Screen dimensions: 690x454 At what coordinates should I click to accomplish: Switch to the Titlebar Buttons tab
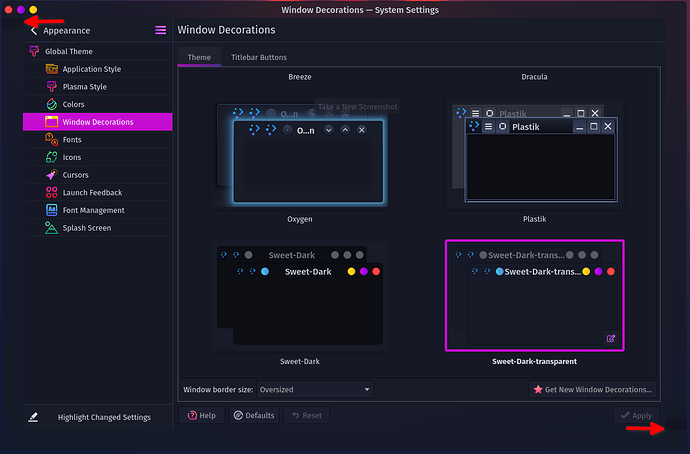tap(259, 57)
